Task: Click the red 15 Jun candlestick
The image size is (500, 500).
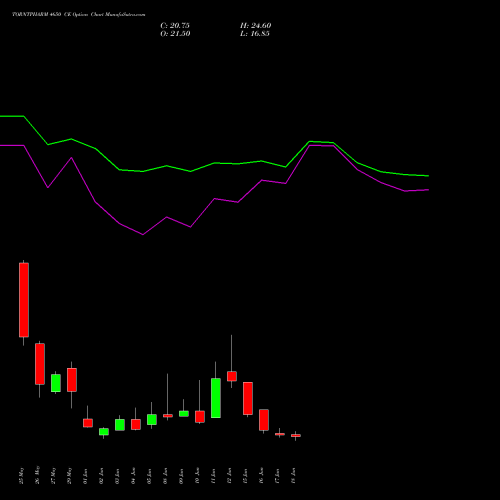Action: click(248, 398)
